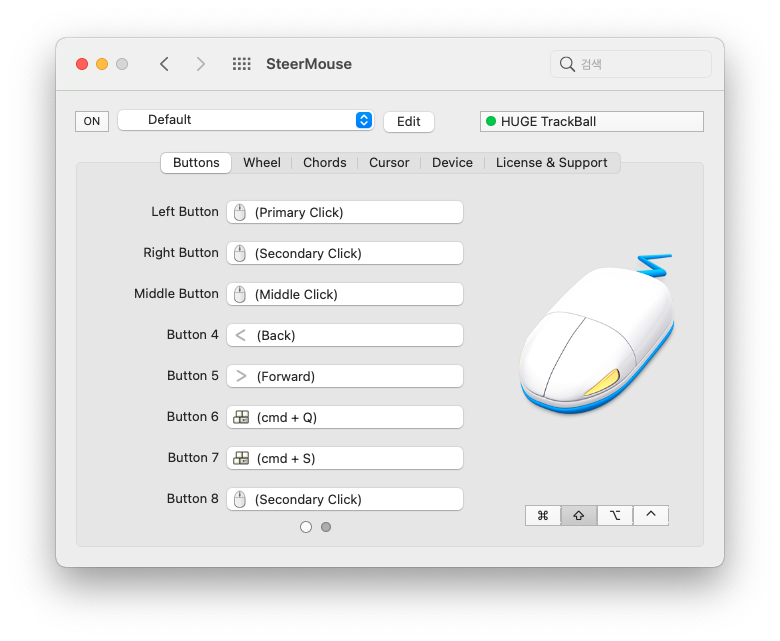
Task: Show all preferences grid icon
Action: (242, 64)
